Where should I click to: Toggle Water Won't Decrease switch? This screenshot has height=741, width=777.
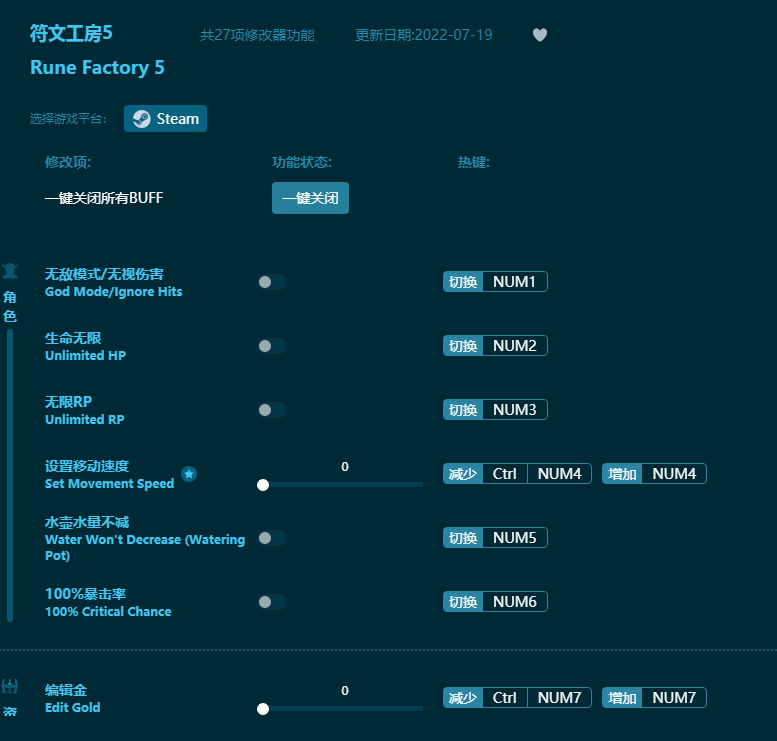tap(272, 538)
